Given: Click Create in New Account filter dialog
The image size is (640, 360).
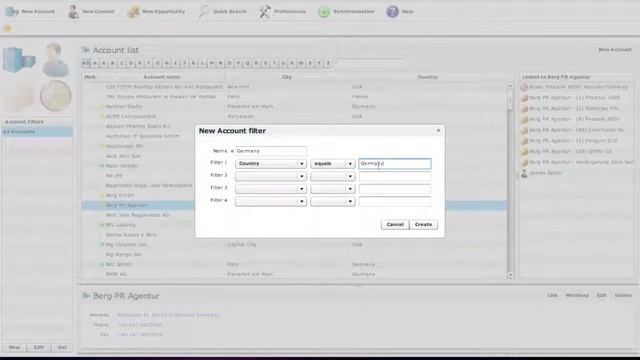Looking at the screenshot, I should (423, 224).
